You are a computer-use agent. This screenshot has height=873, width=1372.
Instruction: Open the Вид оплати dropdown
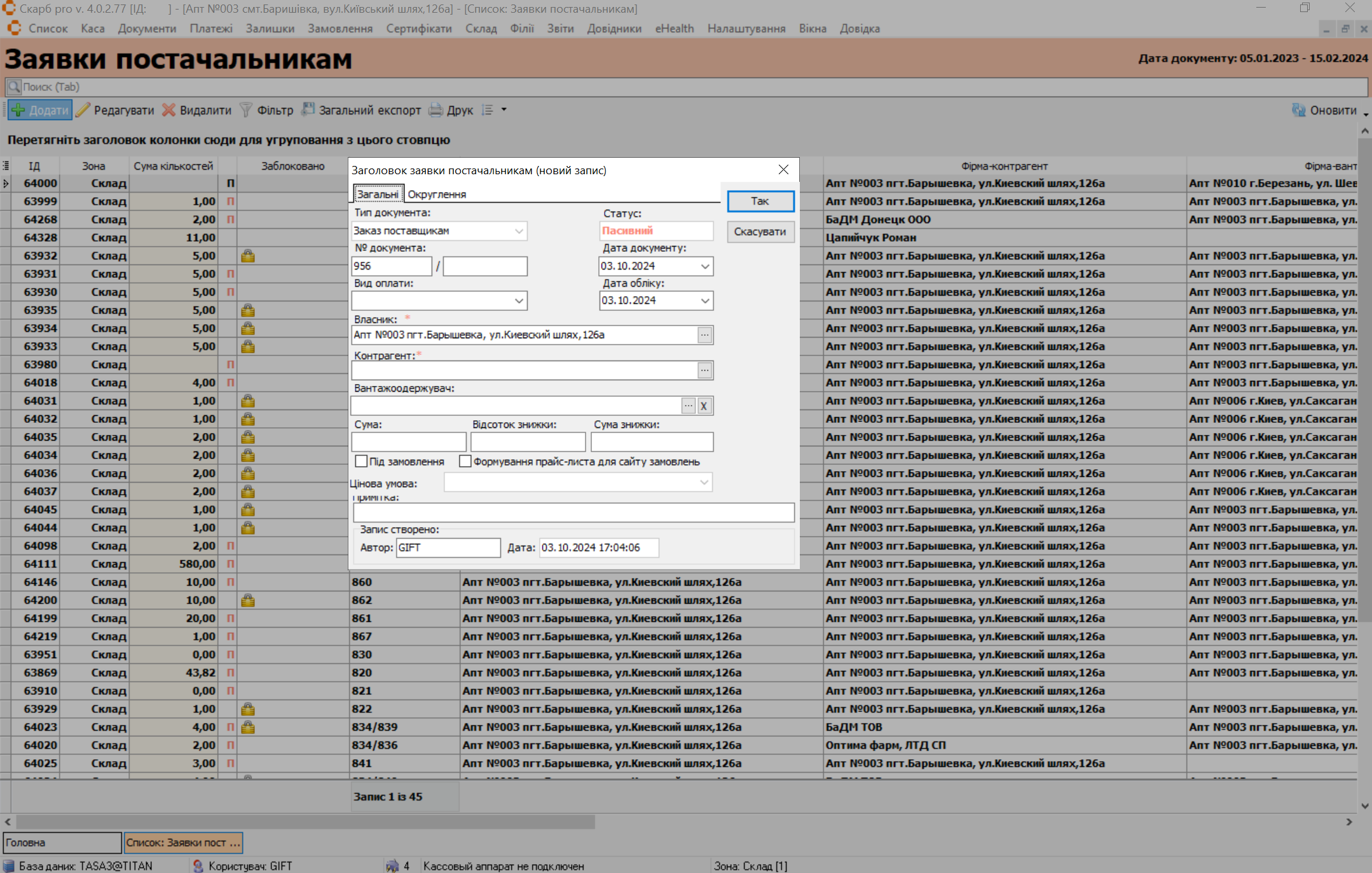point(519,301)
